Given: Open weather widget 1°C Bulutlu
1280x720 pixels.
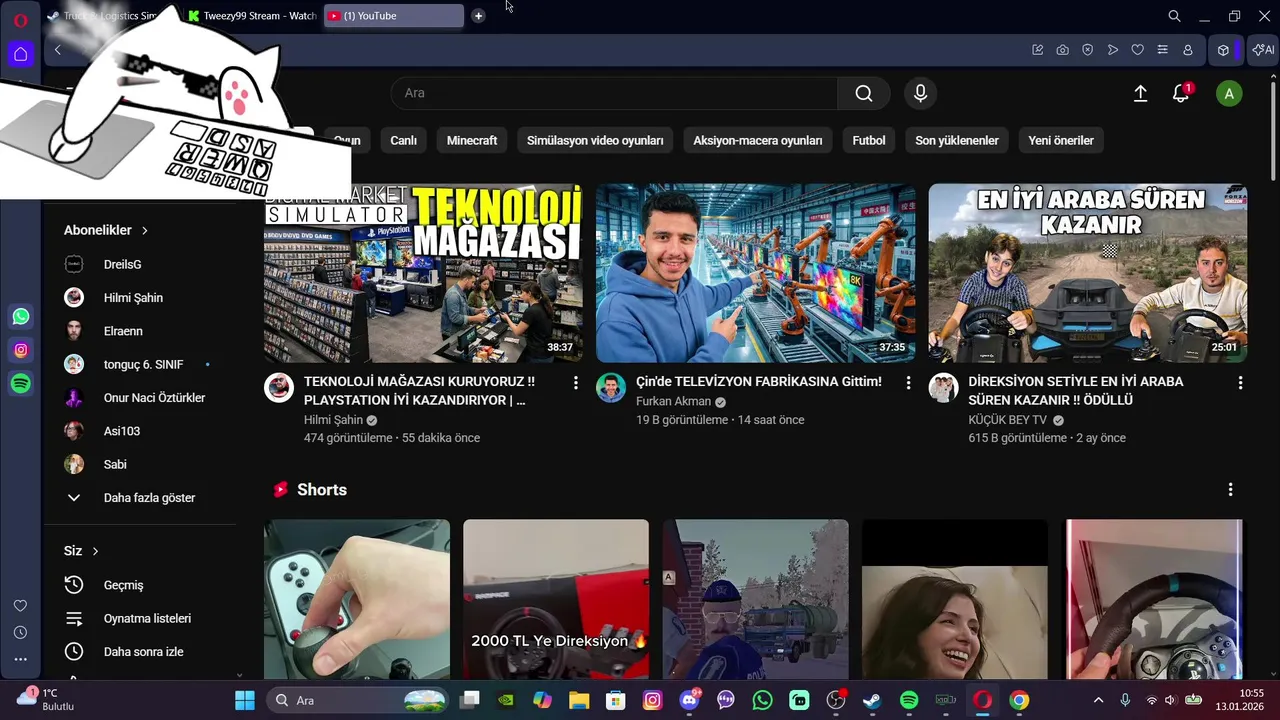Looking at the screenshot, I should point(46,699).
